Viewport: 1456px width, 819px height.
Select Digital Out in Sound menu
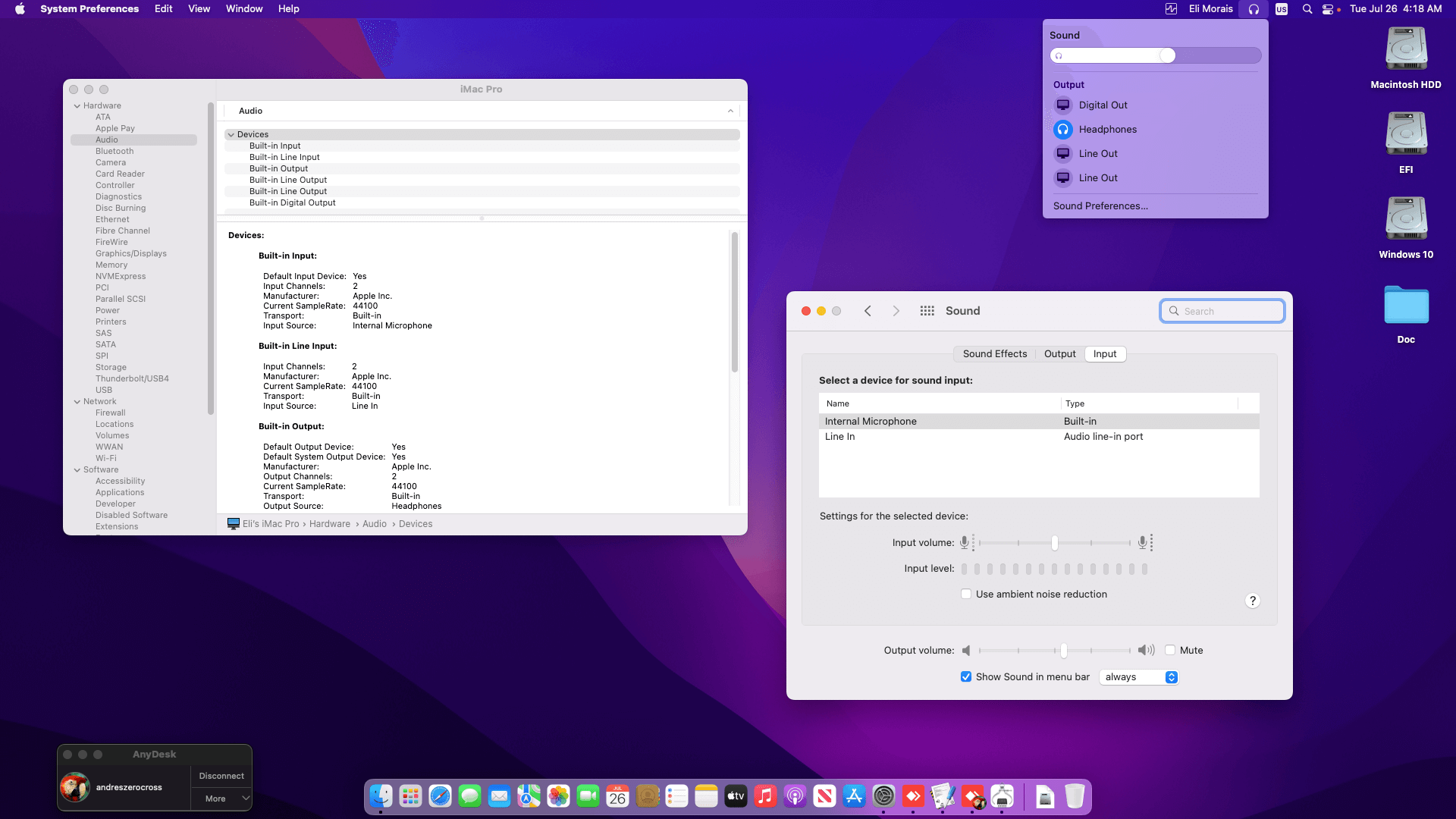click(x=1103, y=105)
